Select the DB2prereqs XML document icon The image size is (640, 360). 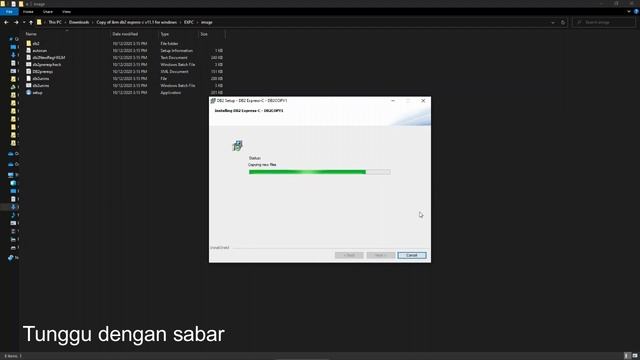click(x=29, y=71)
